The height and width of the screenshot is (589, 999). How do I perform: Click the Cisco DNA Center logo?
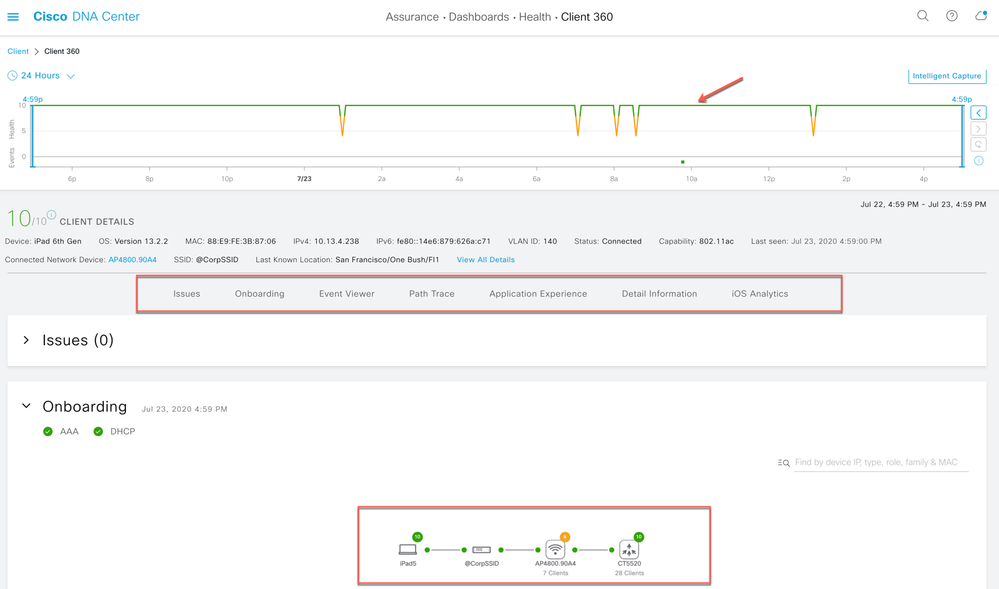86,17
